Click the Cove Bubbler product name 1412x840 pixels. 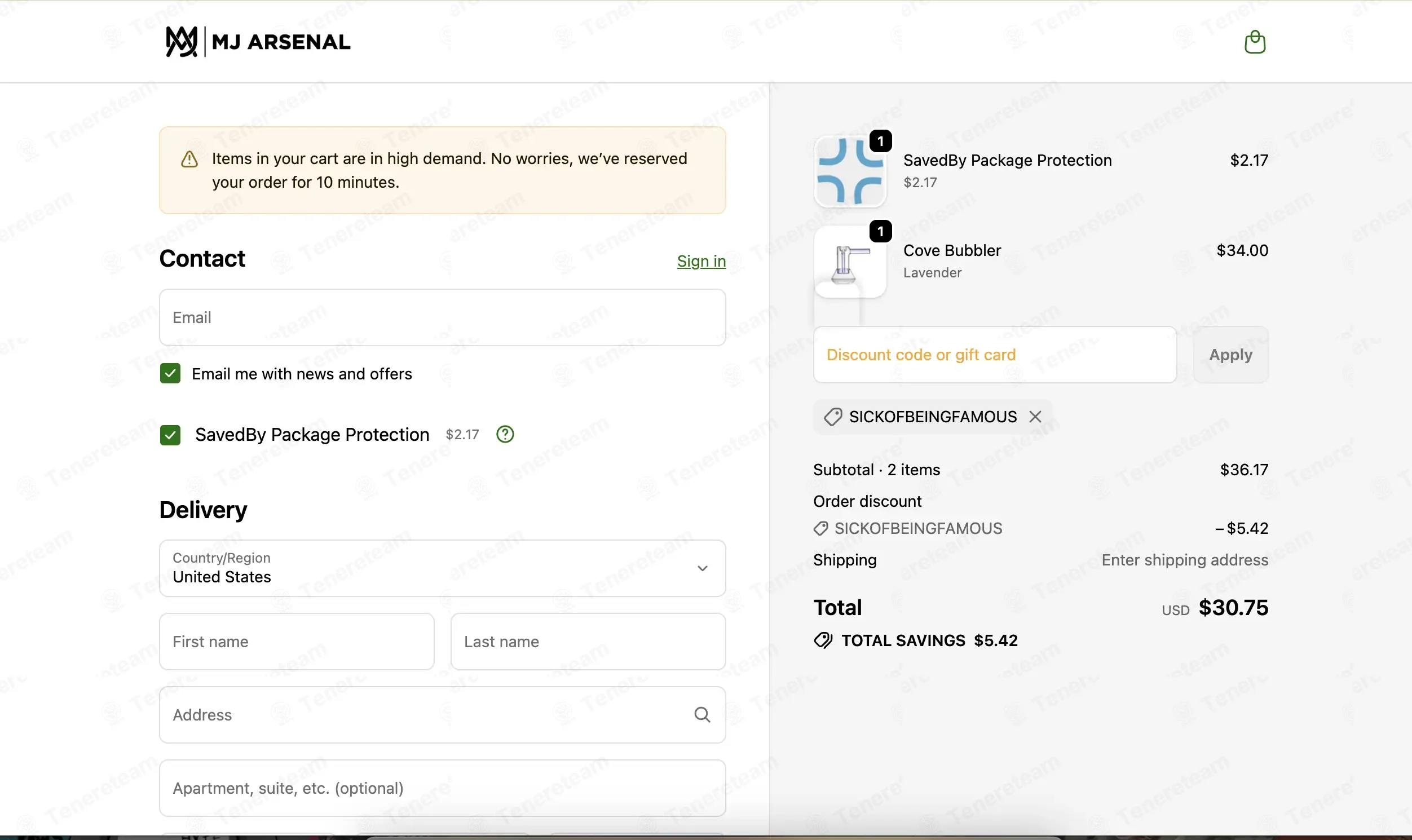click(952, 250)
